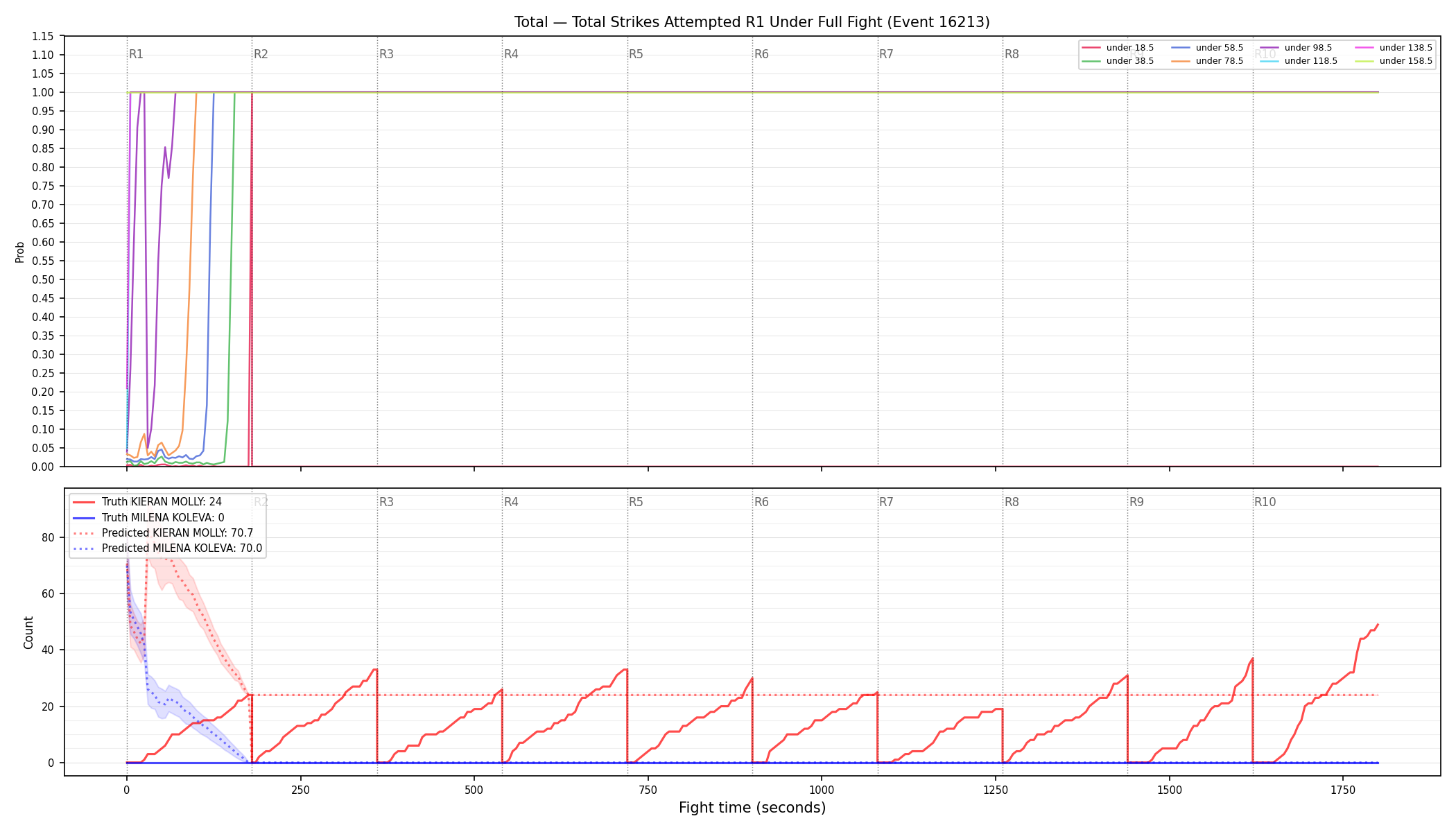Click the 'Fight time (seconds)' axis label
This screenshot has height=832, width=1456.
(752, 808)
